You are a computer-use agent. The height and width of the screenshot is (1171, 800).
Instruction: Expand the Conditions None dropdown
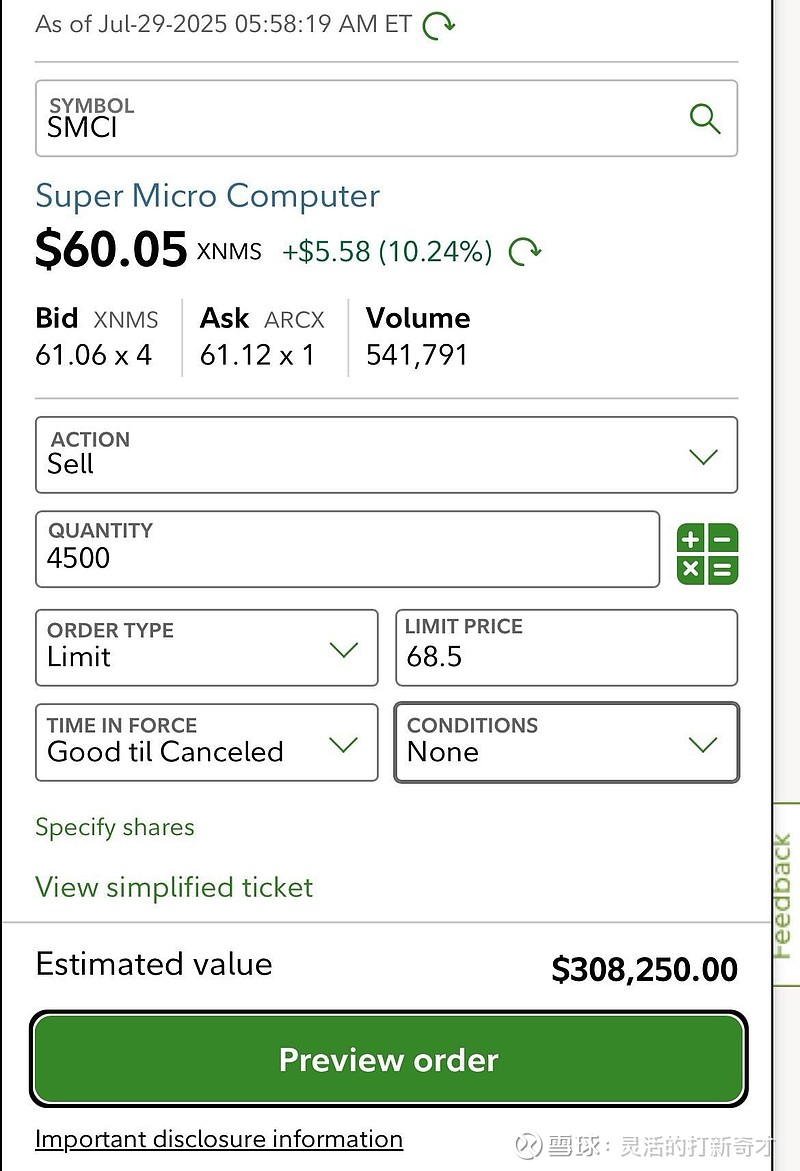click(540, 743)
